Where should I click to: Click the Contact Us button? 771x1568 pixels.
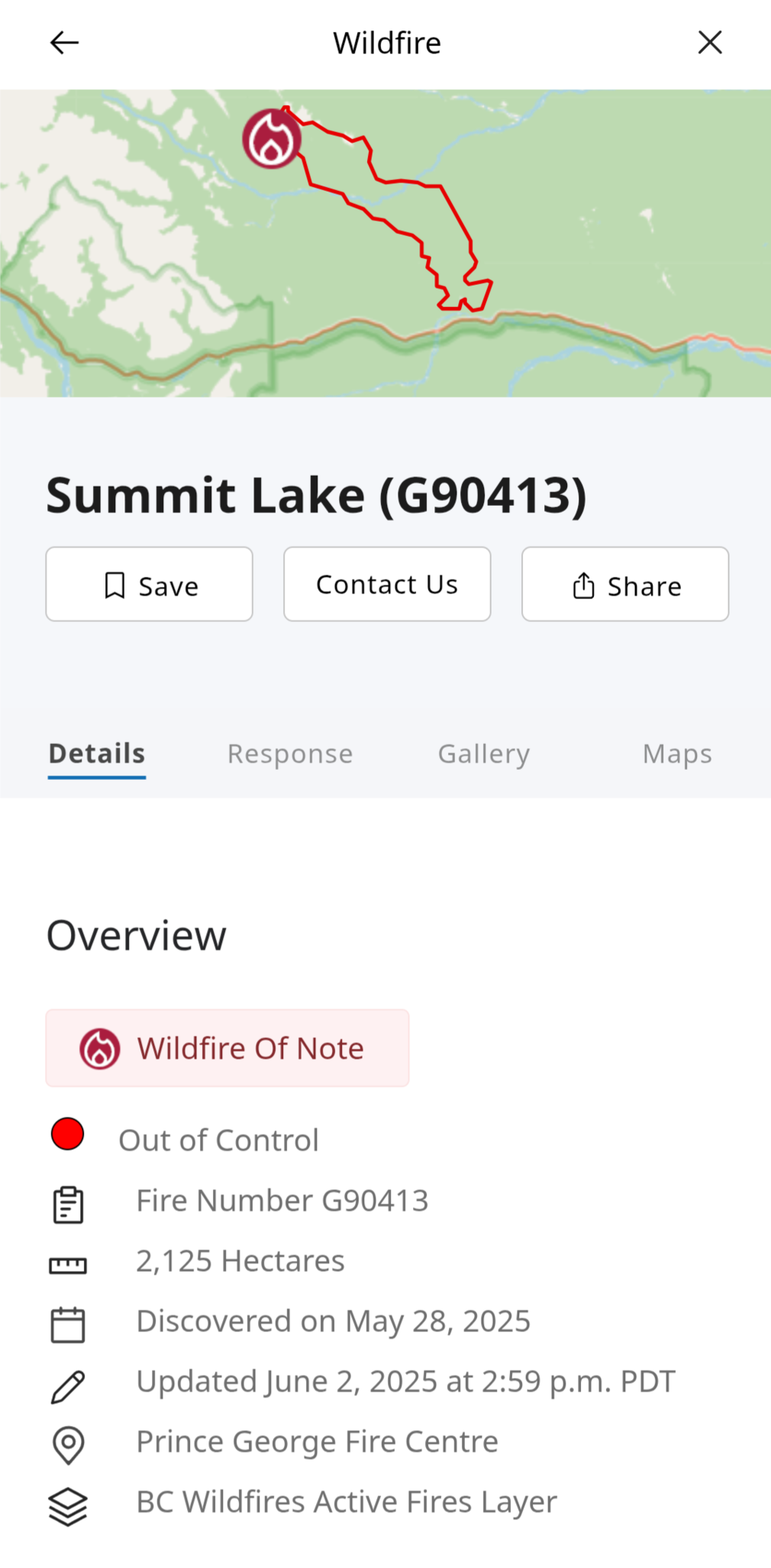pyautogui.click(x=387, y=584)
